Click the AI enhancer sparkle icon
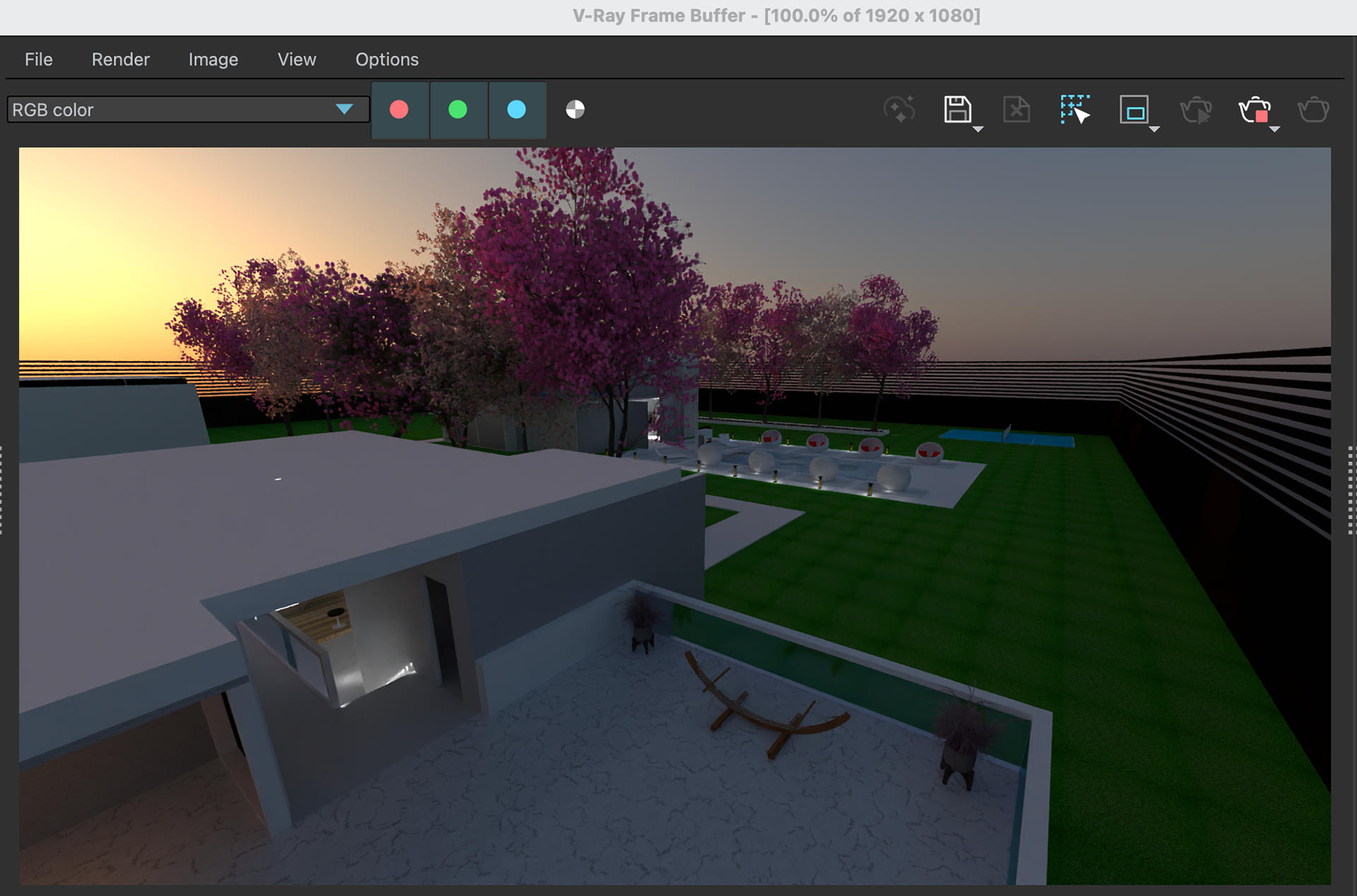 pos(899,110)
